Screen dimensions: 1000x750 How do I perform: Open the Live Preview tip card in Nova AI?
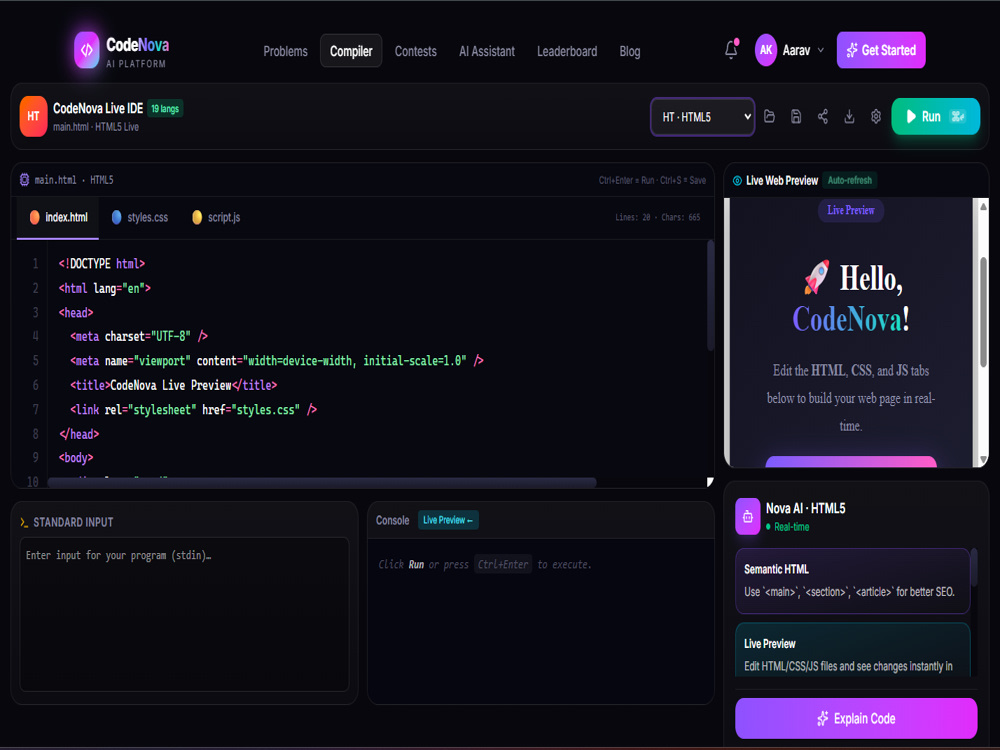pos(853,651)
